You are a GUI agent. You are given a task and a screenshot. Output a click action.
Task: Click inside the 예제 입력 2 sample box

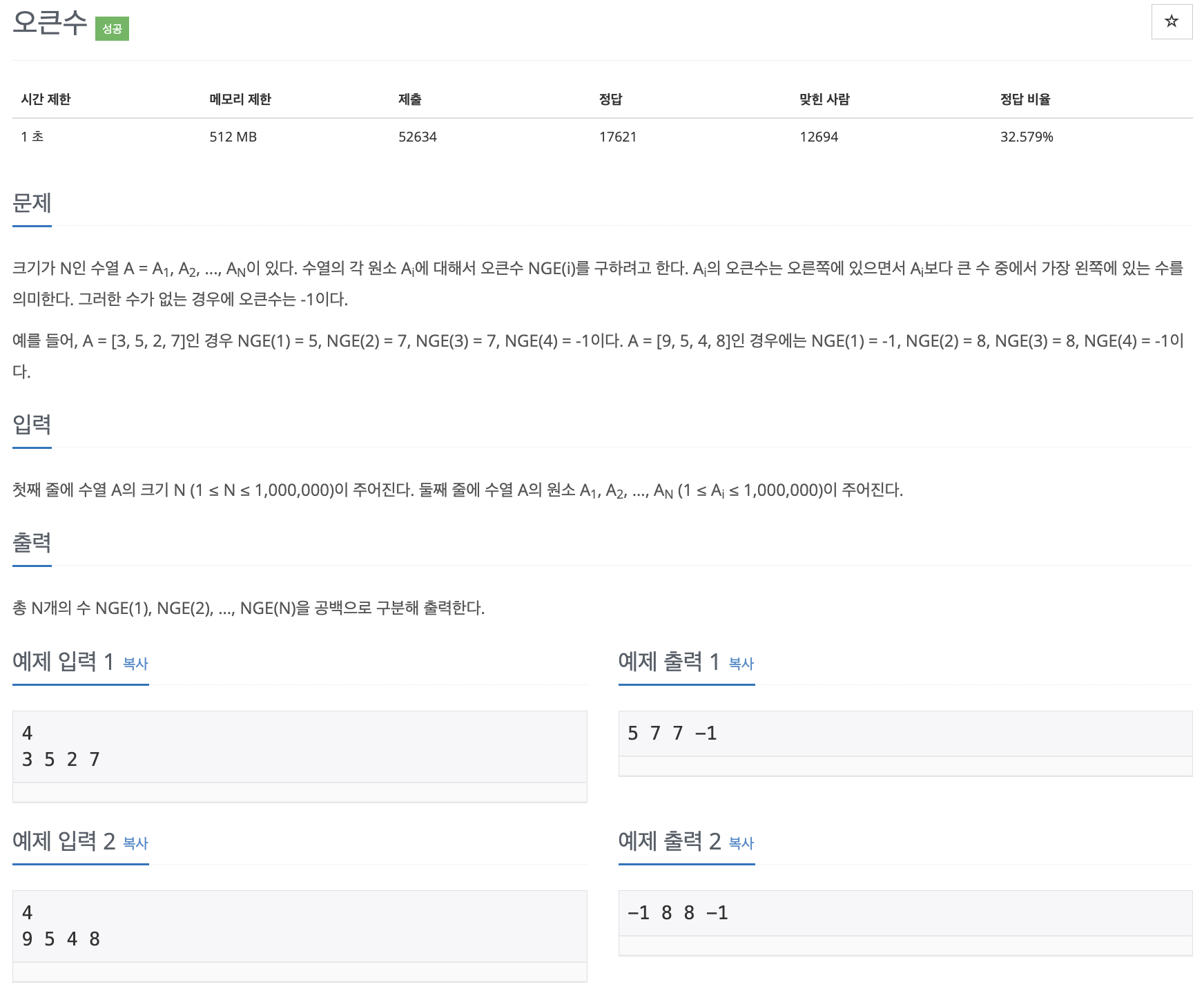[x=300, y=926]
